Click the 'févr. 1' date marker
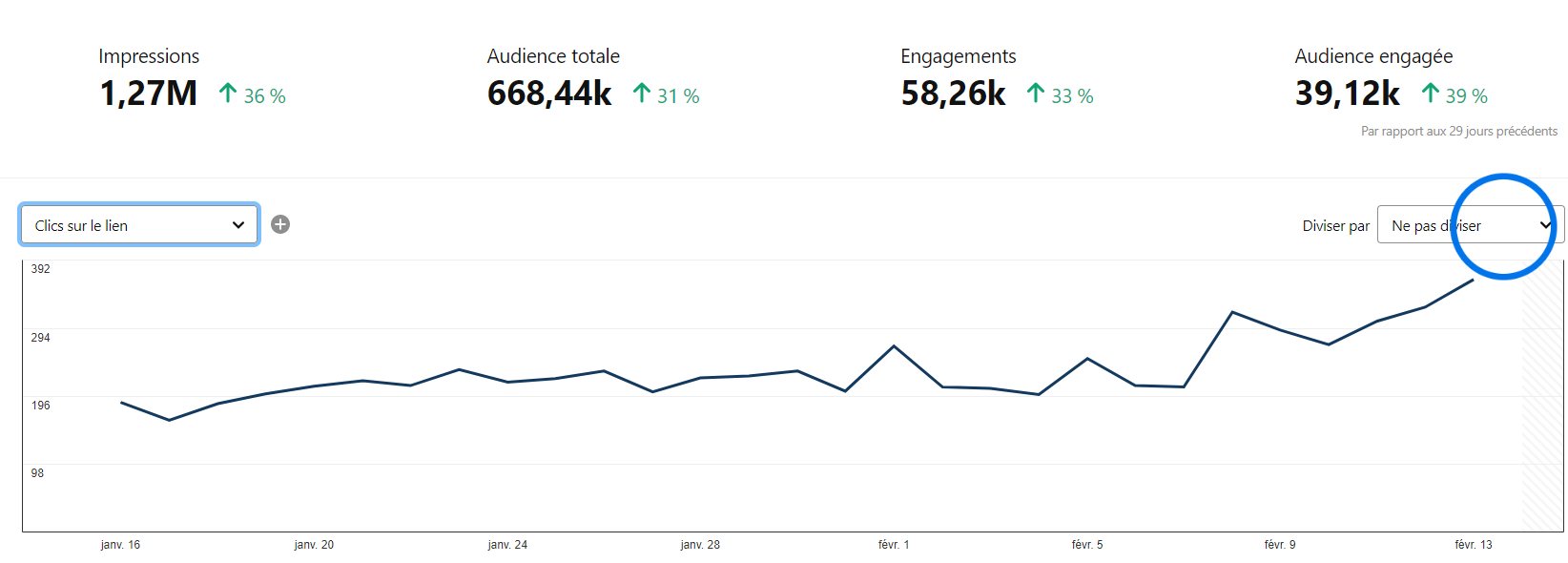The image size is (1568, 563). 894,545
